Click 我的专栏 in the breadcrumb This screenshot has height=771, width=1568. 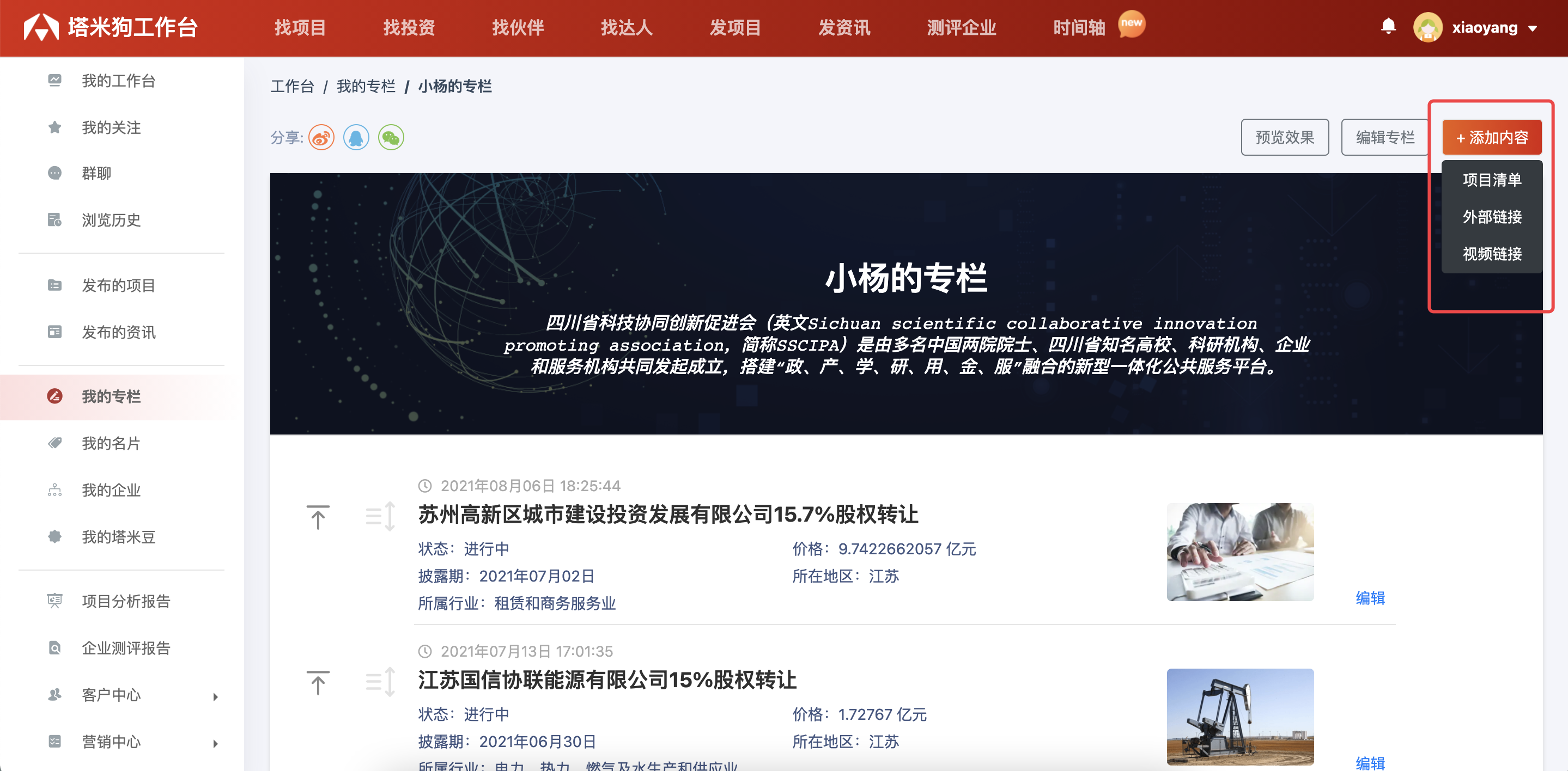coord(366,87)
